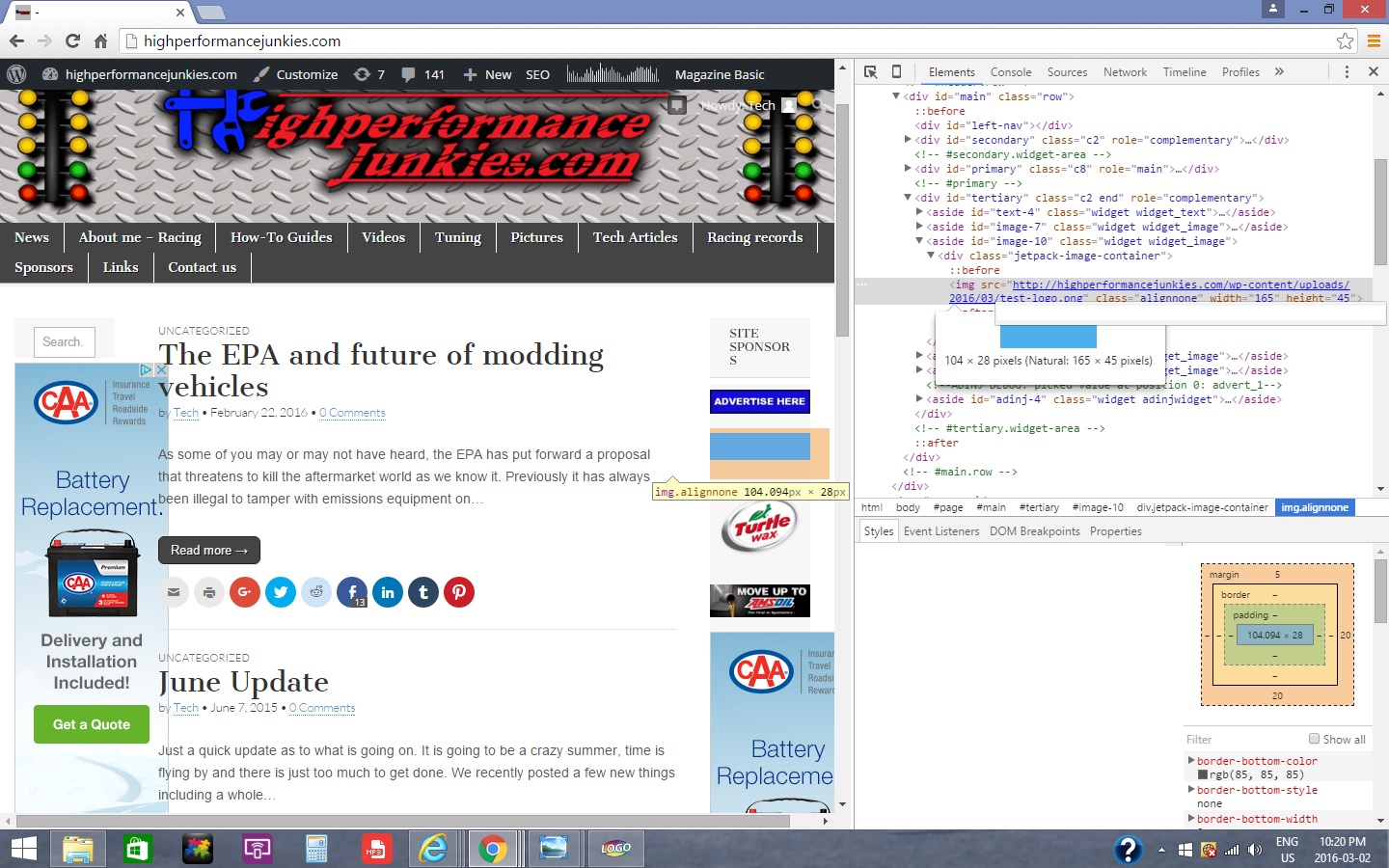Open the Chrome hamburger menu
This screenshot has height=868, width=1389.
[x=1374, y=41]
